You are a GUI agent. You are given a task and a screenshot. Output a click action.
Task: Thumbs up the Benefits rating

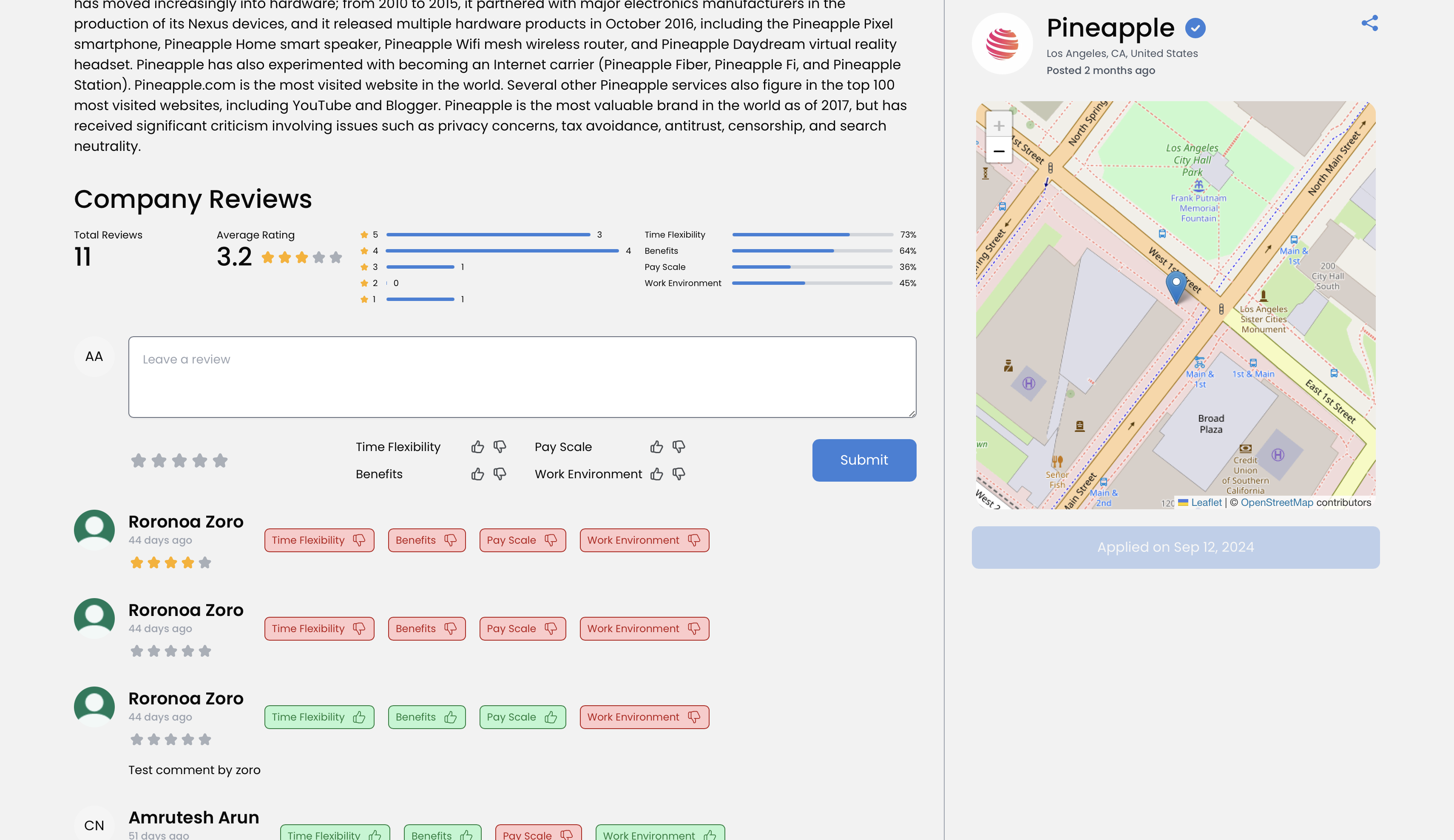tap(477, 474)
